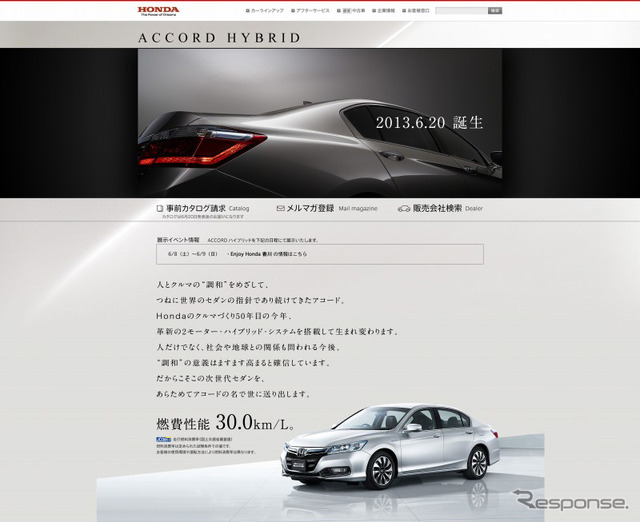Click the Accord Hybrid rear hero image
640x522 pixels.
(x=320, y=123)
